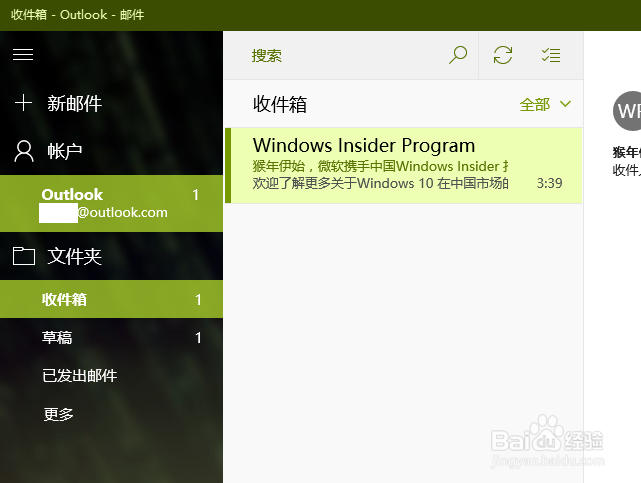The image size is (641, 483).
Task: Select the Outlook account entry
Action: tap(111, 203)
